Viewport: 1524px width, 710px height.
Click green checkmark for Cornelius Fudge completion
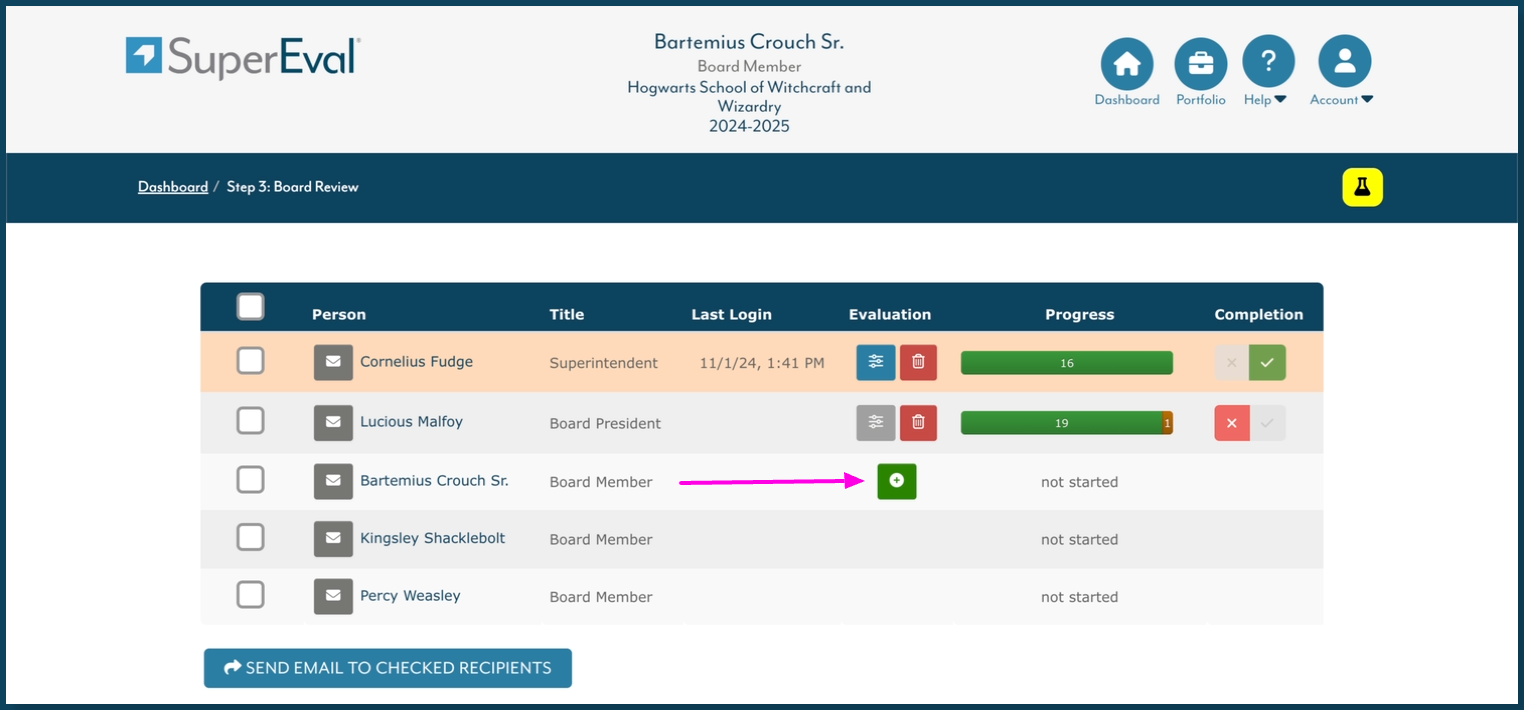coord(1267,362)
